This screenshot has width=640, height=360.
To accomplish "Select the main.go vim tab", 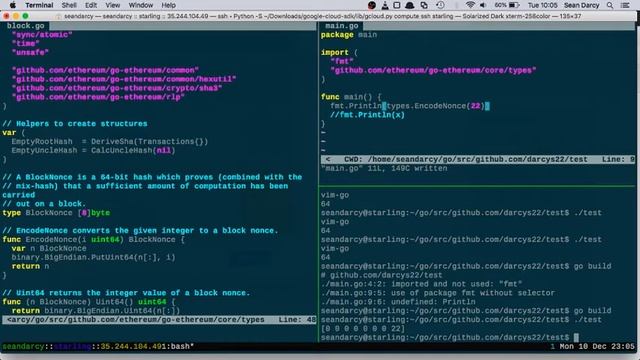I will 342,26.
